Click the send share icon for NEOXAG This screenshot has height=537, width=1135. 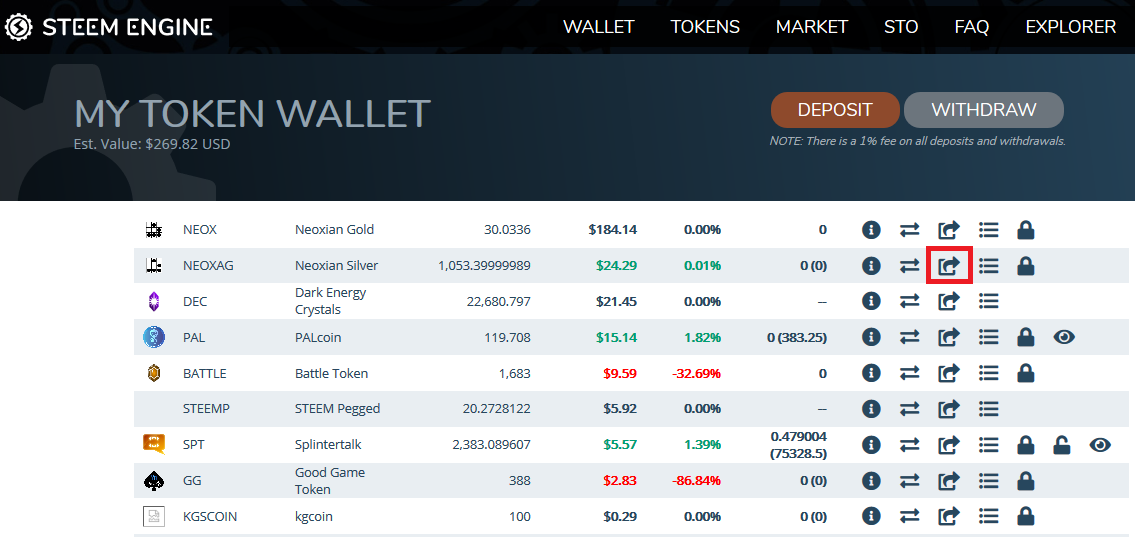pyautogui.click(x=948, y=266)
